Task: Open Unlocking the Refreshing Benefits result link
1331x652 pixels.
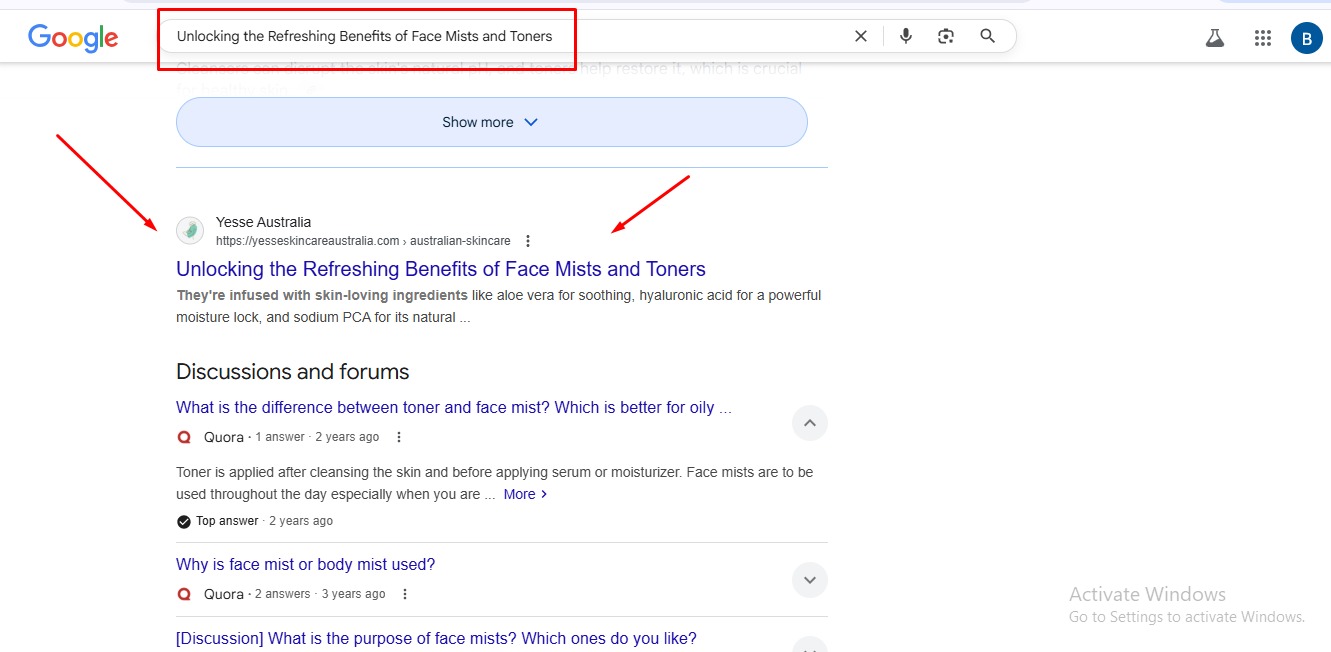Action: pyautogui.click(x=440, y=269)
